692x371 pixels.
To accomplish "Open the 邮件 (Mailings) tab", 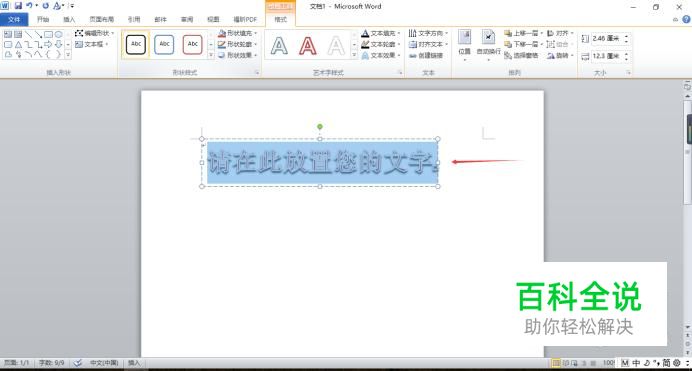I will [x=160, y=19].
